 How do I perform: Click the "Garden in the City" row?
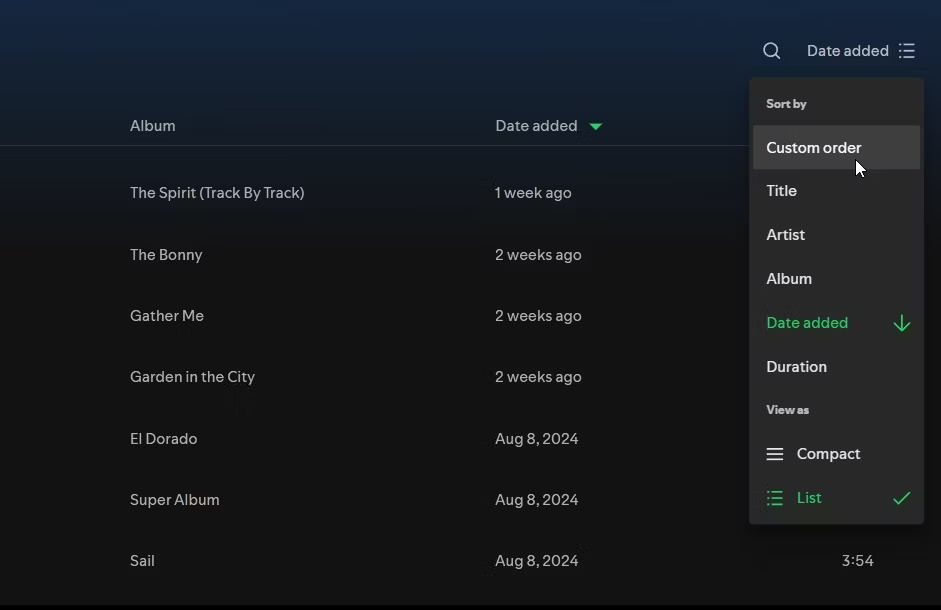[192, 377]
